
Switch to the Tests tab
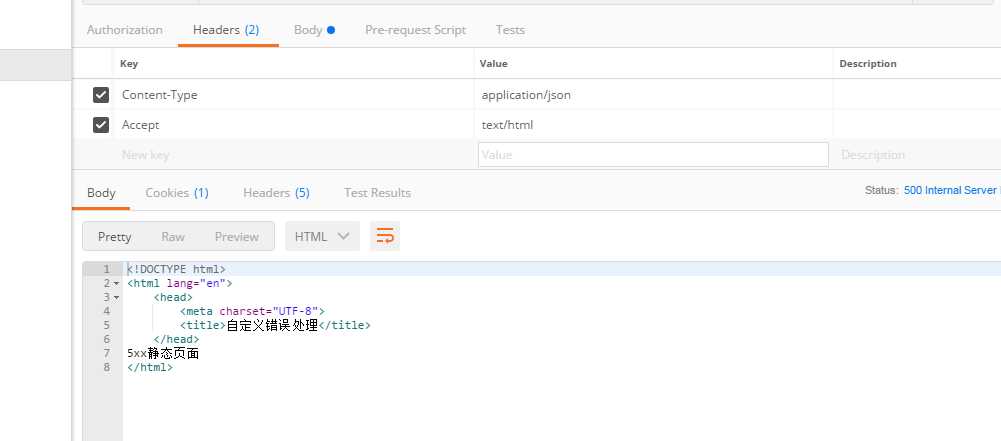click(510, 30)
